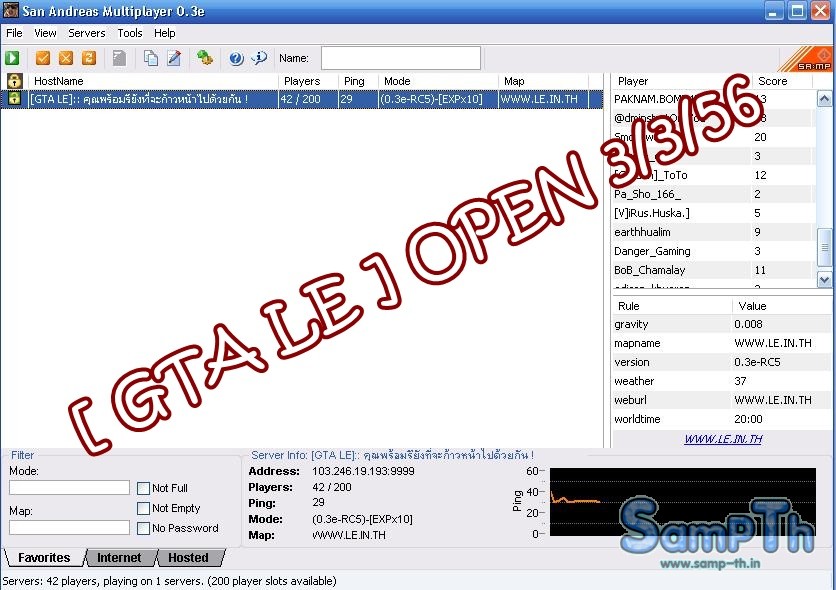Click the lock icon on the GTA LE row
This screenshot has height=590, width=836.
(14, 99)
